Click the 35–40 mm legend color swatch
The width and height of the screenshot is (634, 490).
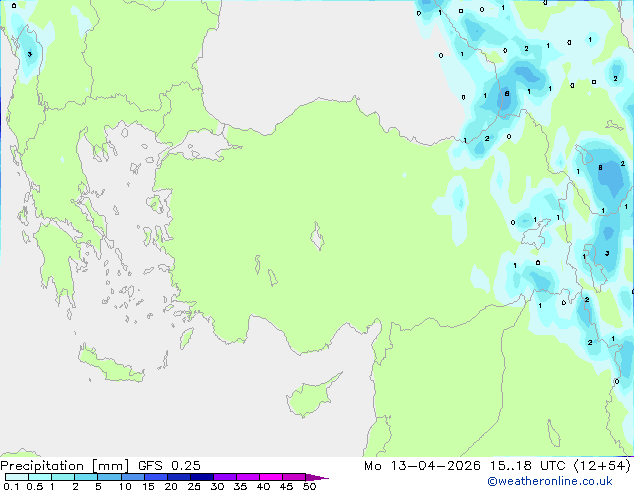point(247,477)
